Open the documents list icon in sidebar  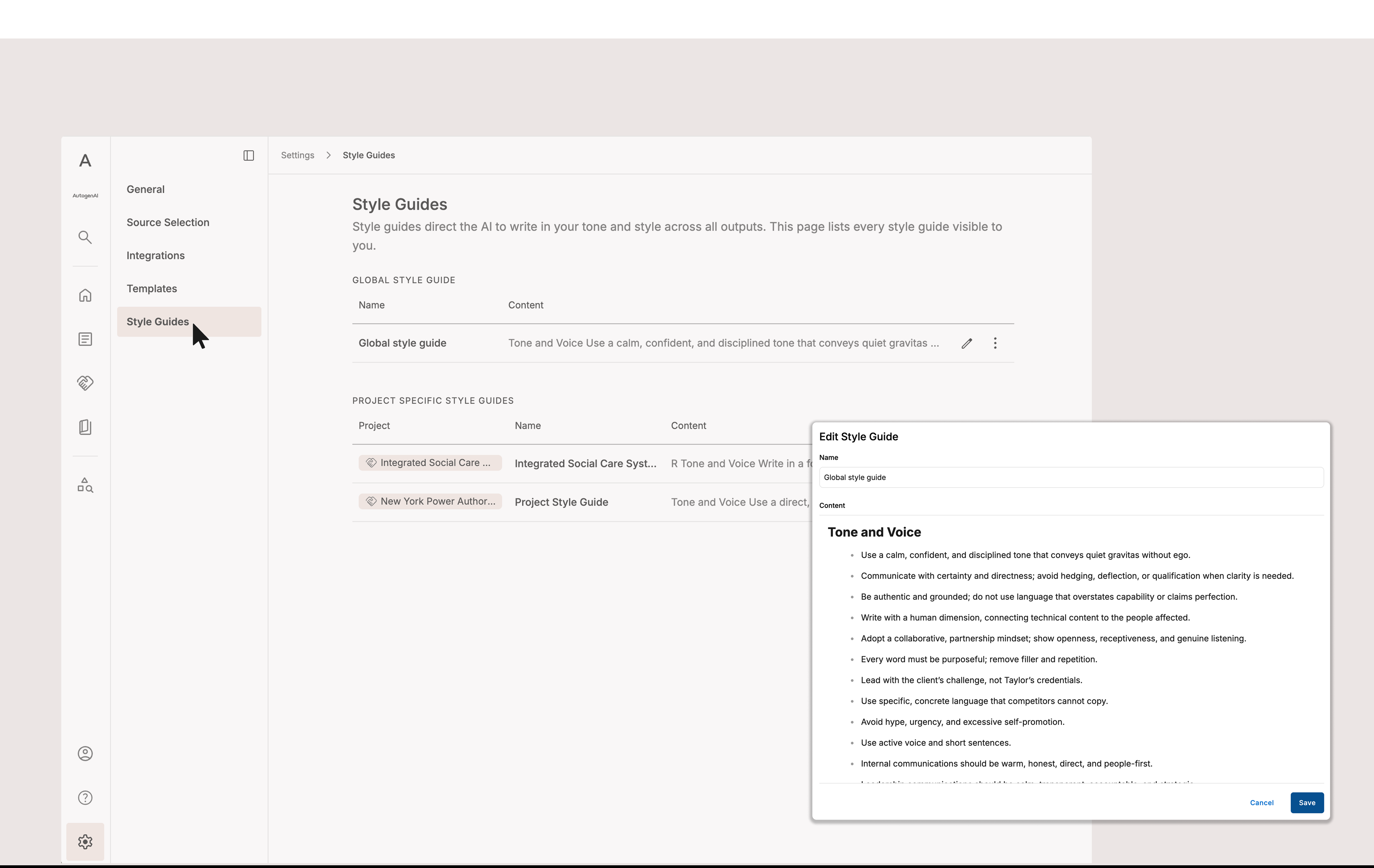point(85,340)
